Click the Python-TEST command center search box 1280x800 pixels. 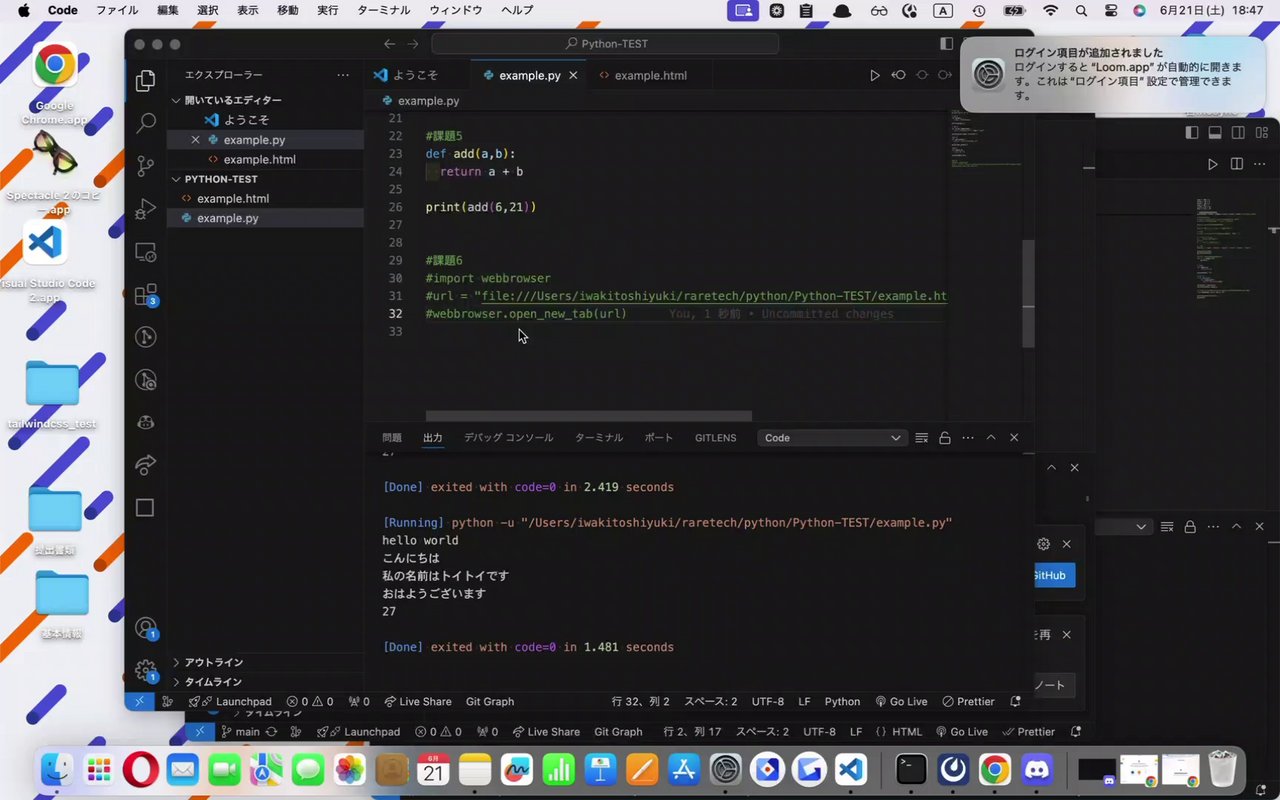pos(605,44)
